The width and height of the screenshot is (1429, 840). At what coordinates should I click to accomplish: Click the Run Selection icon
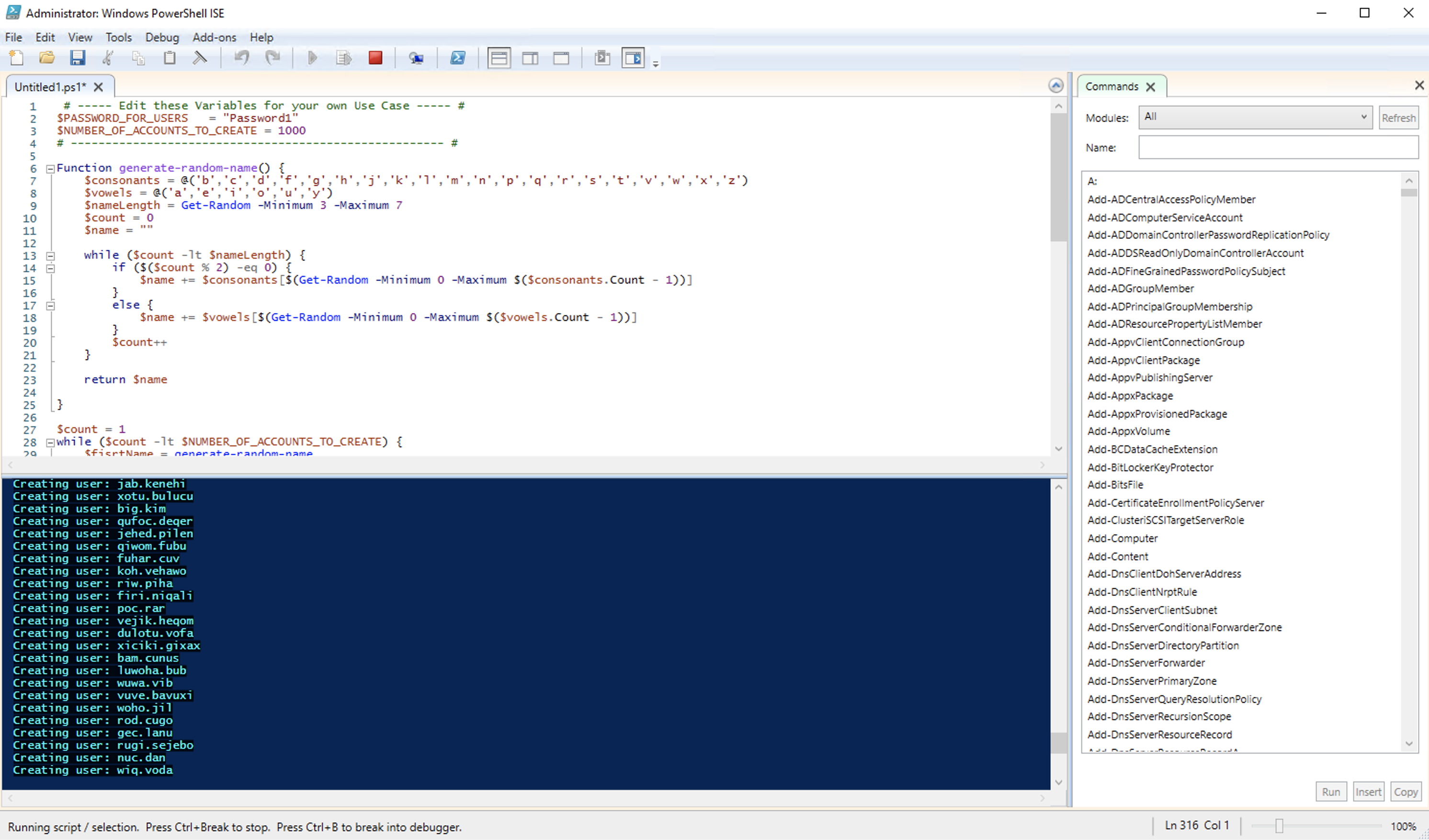344,58
